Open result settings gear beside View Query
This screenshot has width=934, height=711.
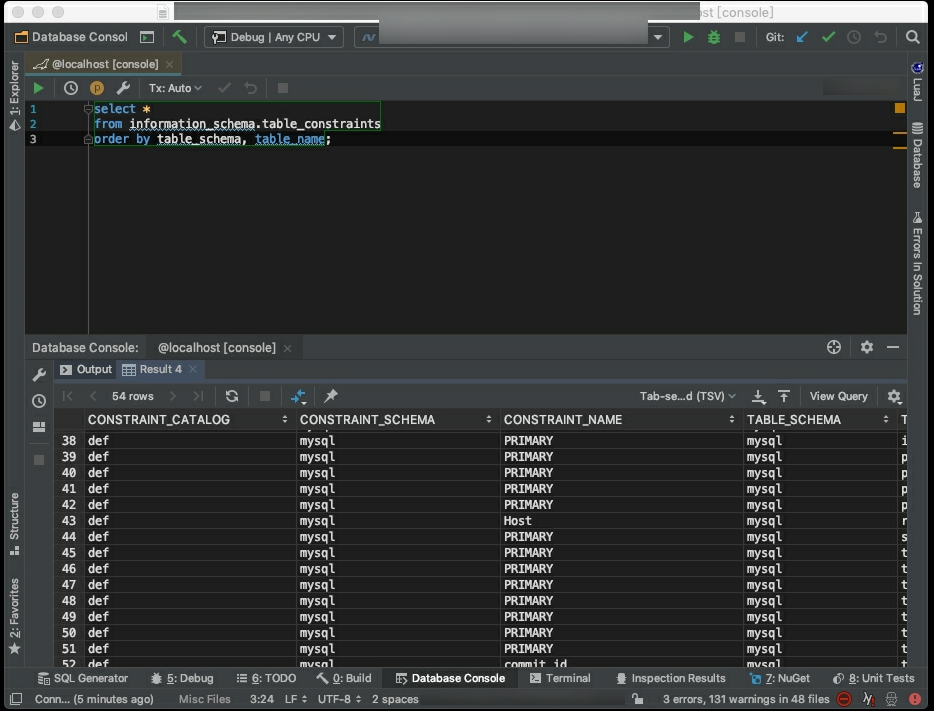tap(894, 396)
